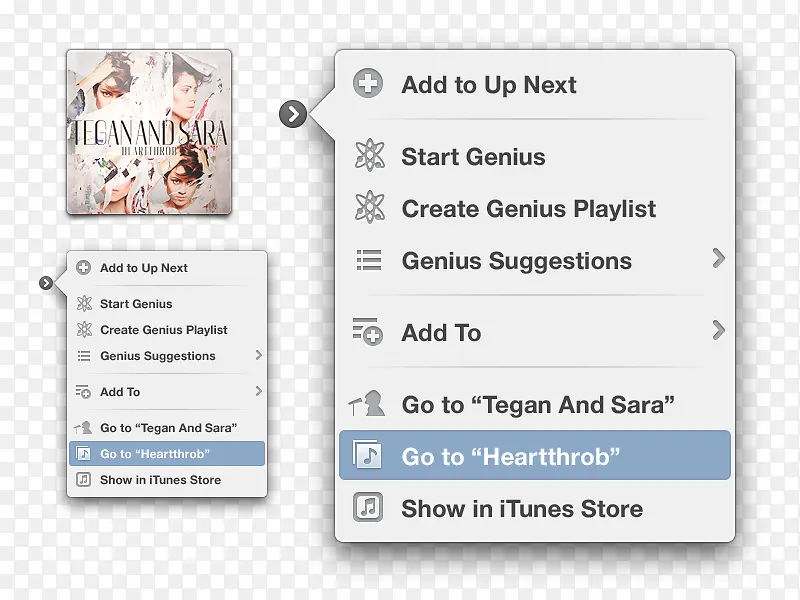
Task: Click the plus icon in large menu's Add to Up Next
Action: (x=368, y=83)
